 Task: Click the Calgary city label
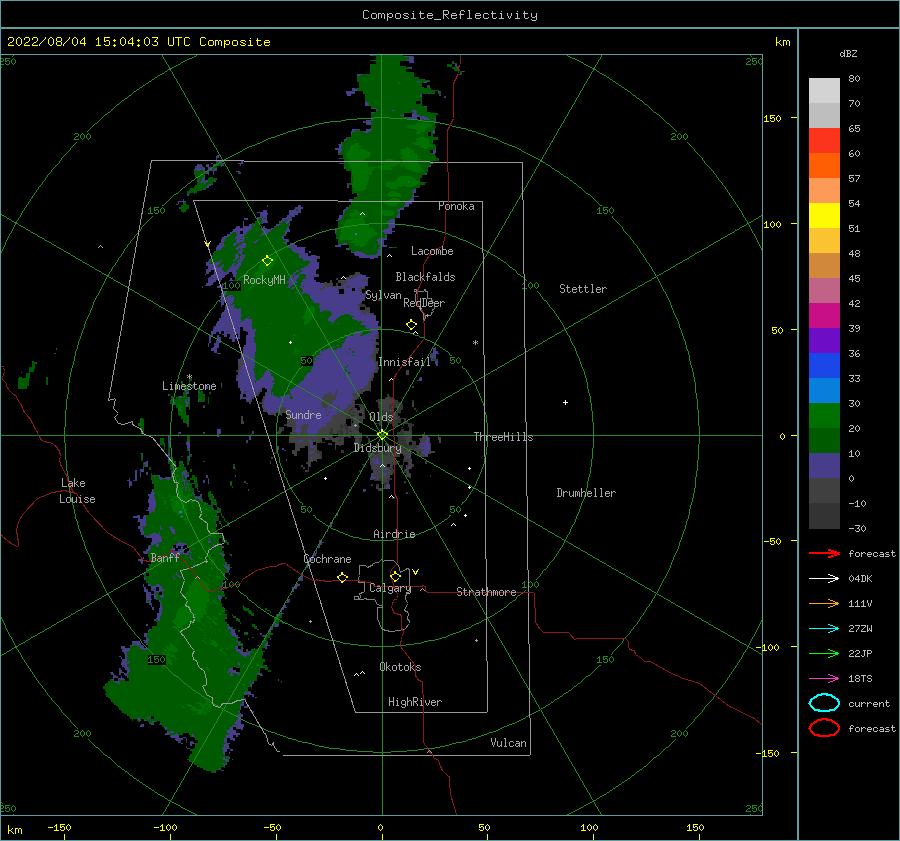pos(390,588)
